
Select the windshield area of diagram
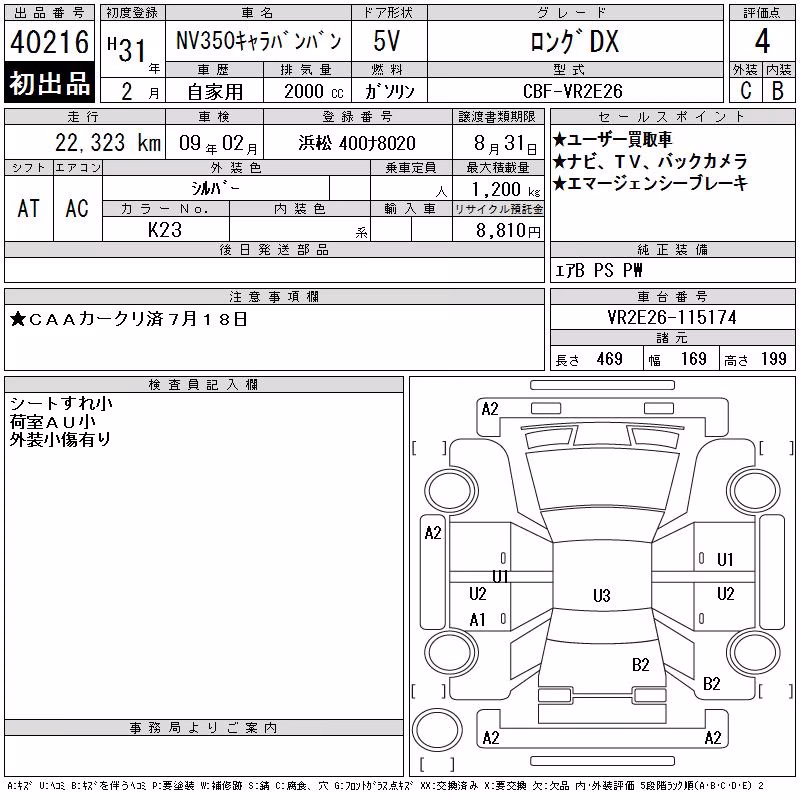pyautogui.click(x=602, y=480)
